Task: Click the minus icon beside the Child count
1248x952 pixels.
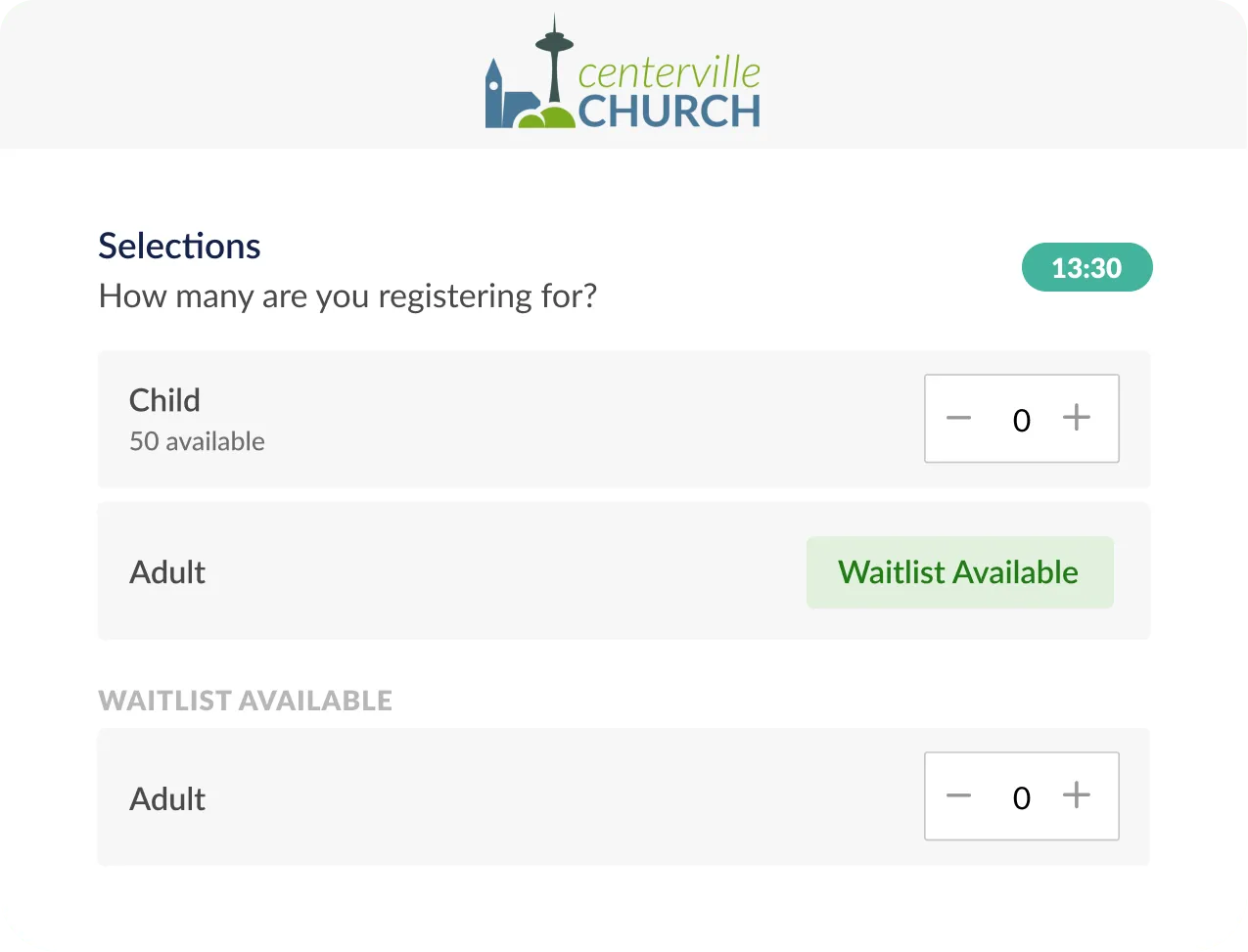Action: tap(958, 419)
